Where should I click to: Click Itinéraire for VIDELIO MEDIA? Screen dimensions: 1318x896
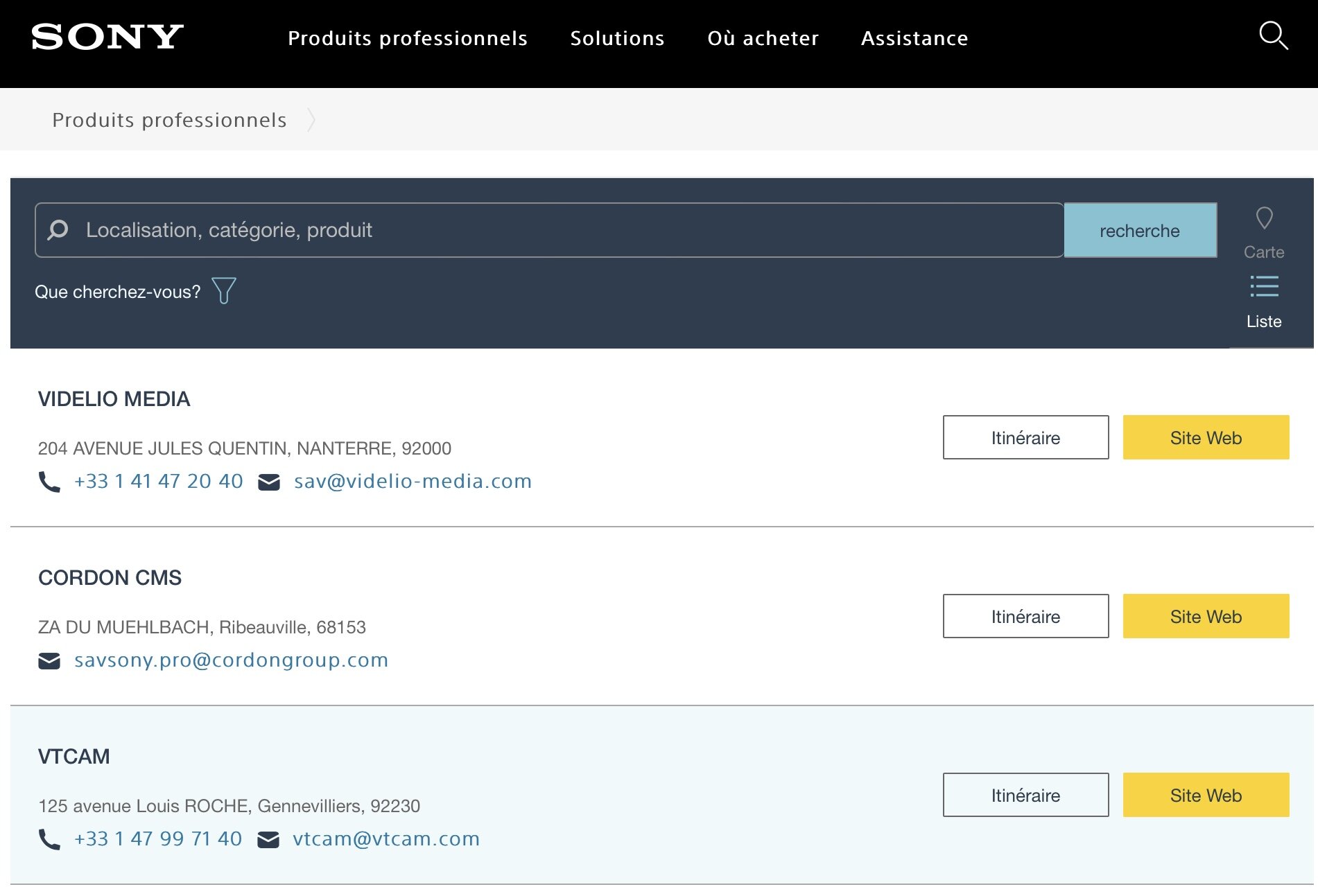[x=1025, y=437]
